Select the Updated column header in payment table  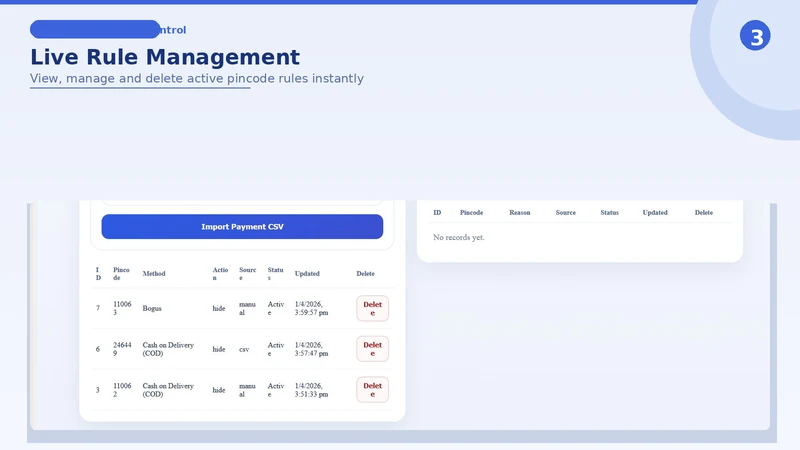[307, 273]
